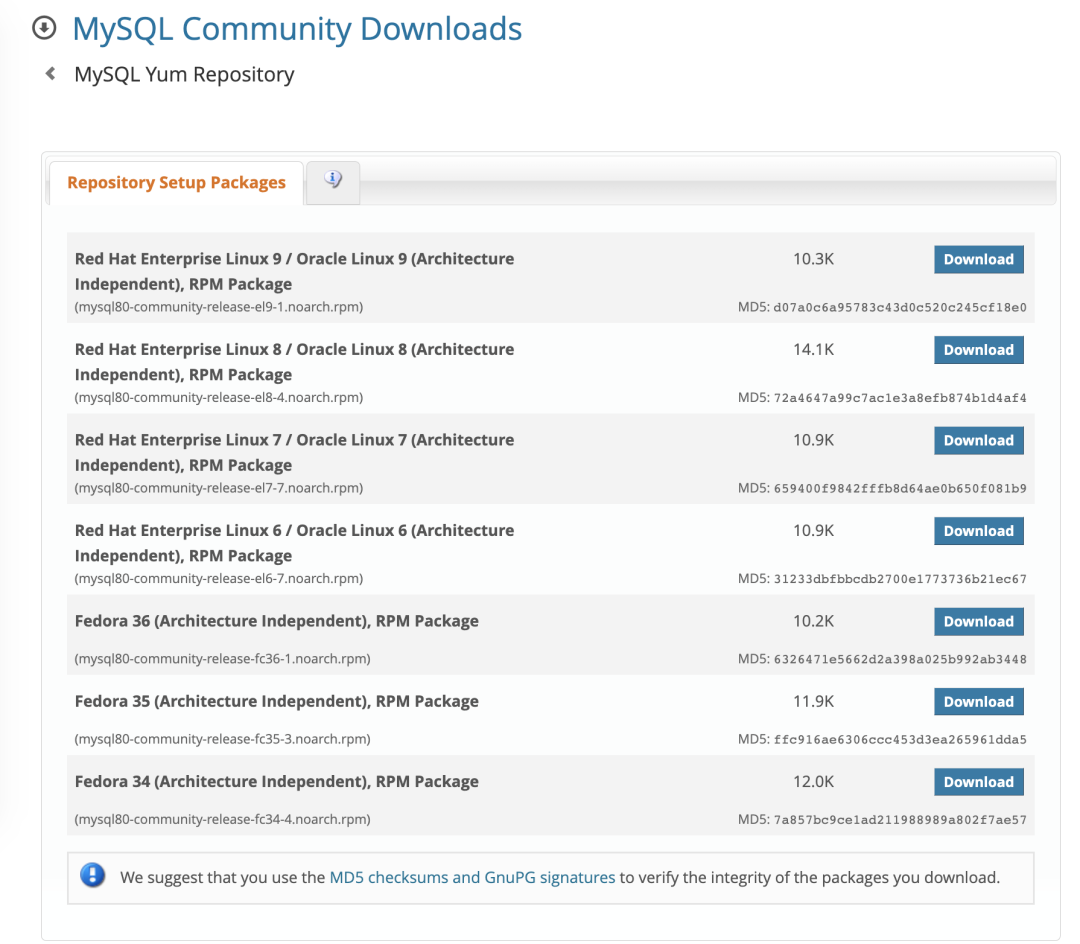Click the 10.2K file size value
The height and width of the screenshot is (944, 1080).
point(813,621)
